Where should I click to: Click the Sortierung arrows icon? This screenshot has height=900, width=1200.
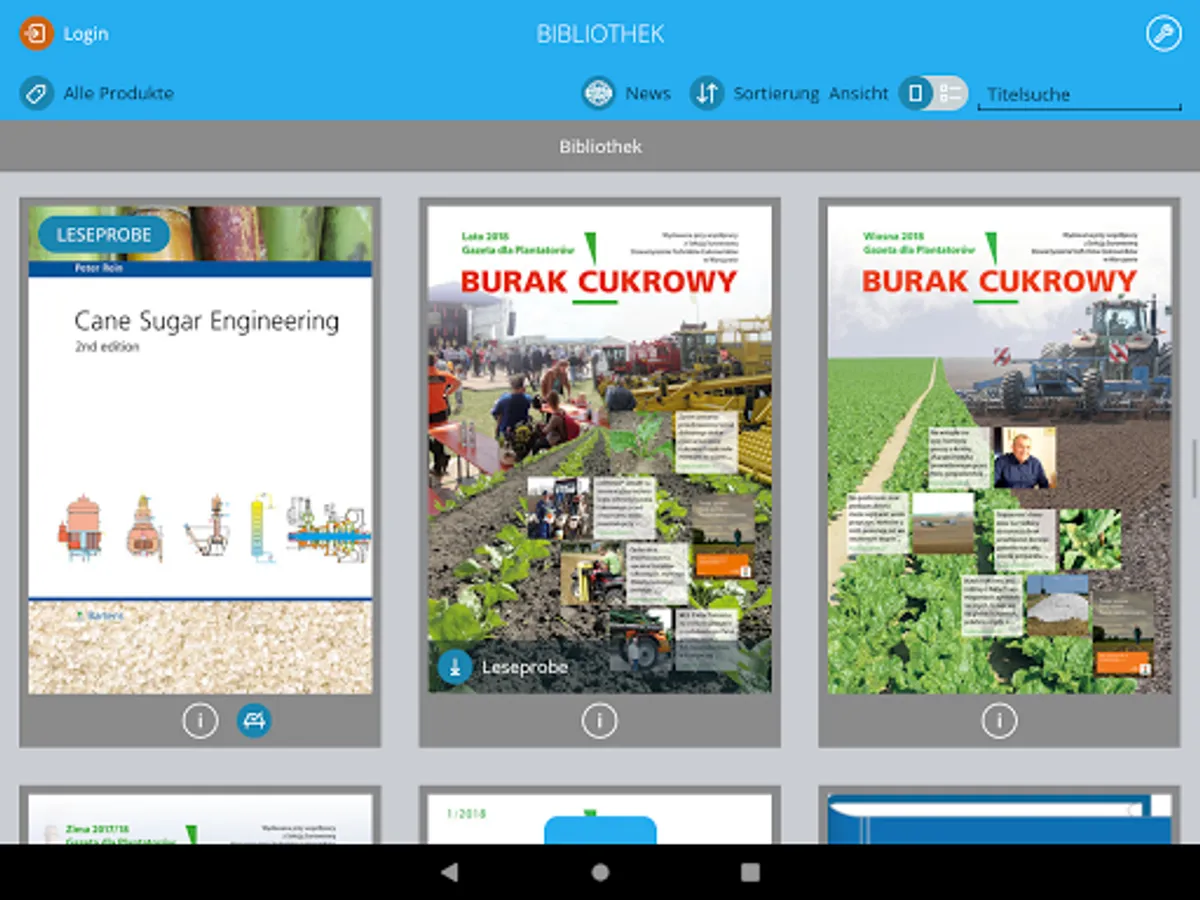[707, 94]
